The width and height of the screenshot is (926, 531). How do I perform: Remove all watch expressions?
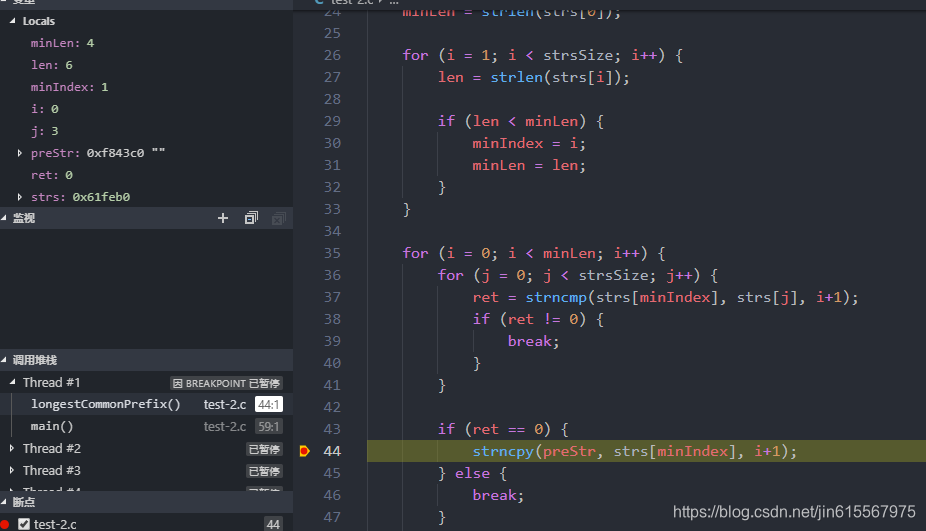click(x=279, y=219)
